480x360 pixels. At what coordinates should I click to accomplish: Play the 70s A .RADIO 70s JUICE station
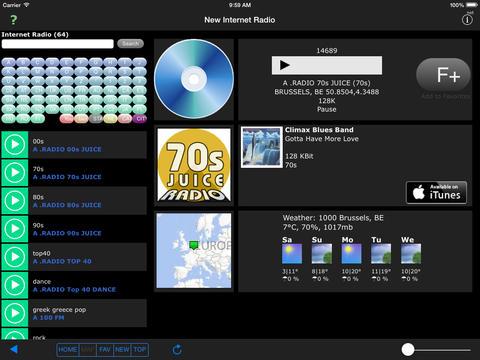click(x=15, y=173)
